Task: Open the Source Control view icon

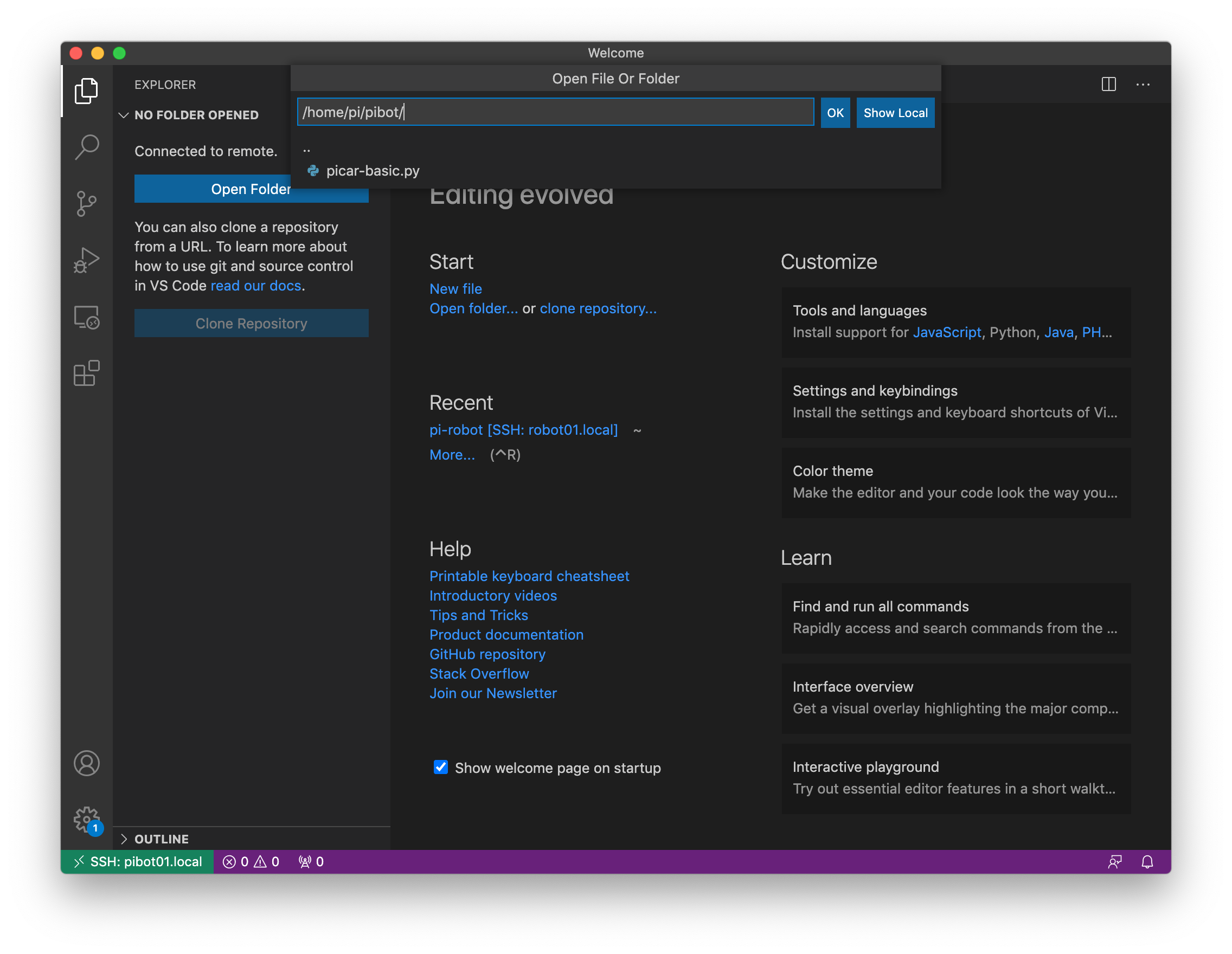Action: (x=86, y=204)
